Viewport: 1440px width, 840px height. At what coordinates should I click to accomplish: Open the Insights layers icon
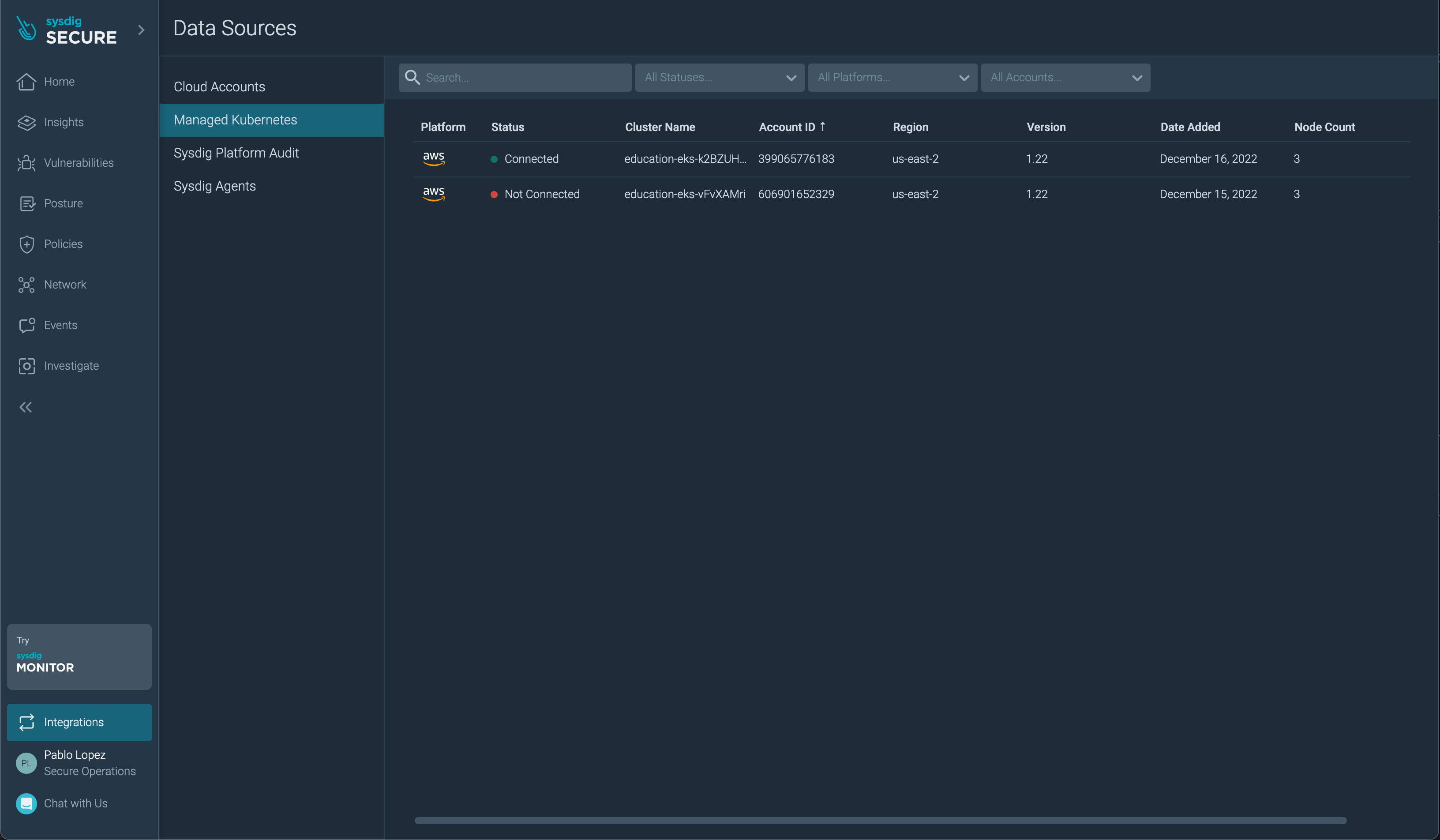(x=26, y=122)
